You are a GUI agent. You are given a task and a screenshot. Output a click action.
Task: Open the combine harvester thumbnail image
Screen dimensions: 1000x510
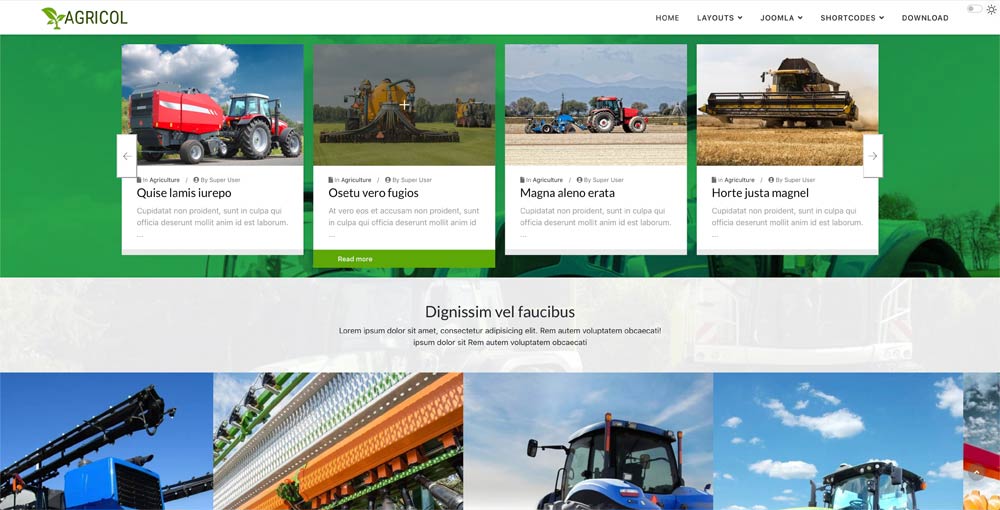pos(787,104)
